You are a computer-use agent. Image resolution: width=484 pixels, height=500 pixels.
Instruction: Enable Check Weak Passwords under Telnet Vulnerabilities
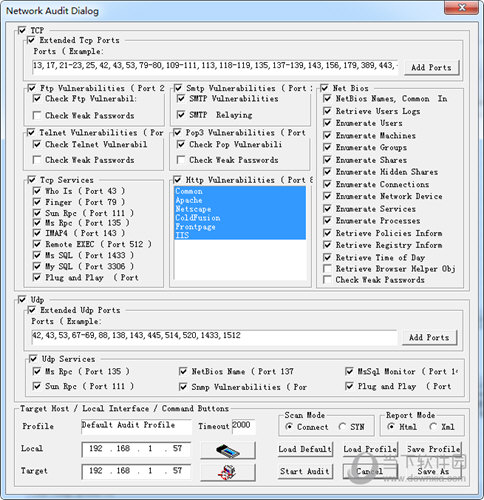(x=37, y=160)
